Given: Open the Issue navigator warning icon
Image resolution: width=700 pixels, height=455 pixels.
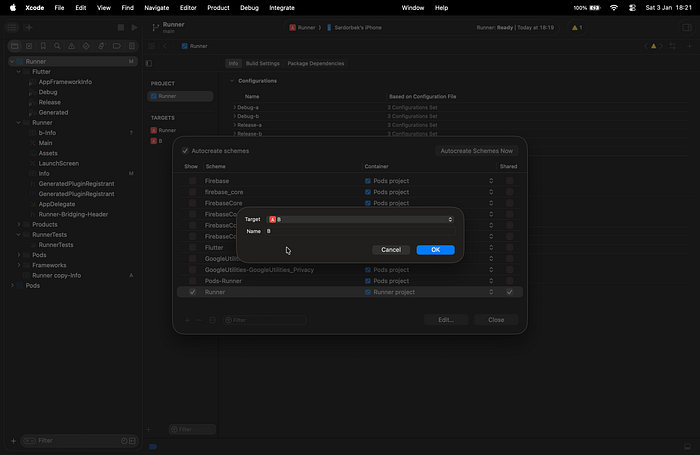Looking at the screenshot, I should (x=71, y=46).
